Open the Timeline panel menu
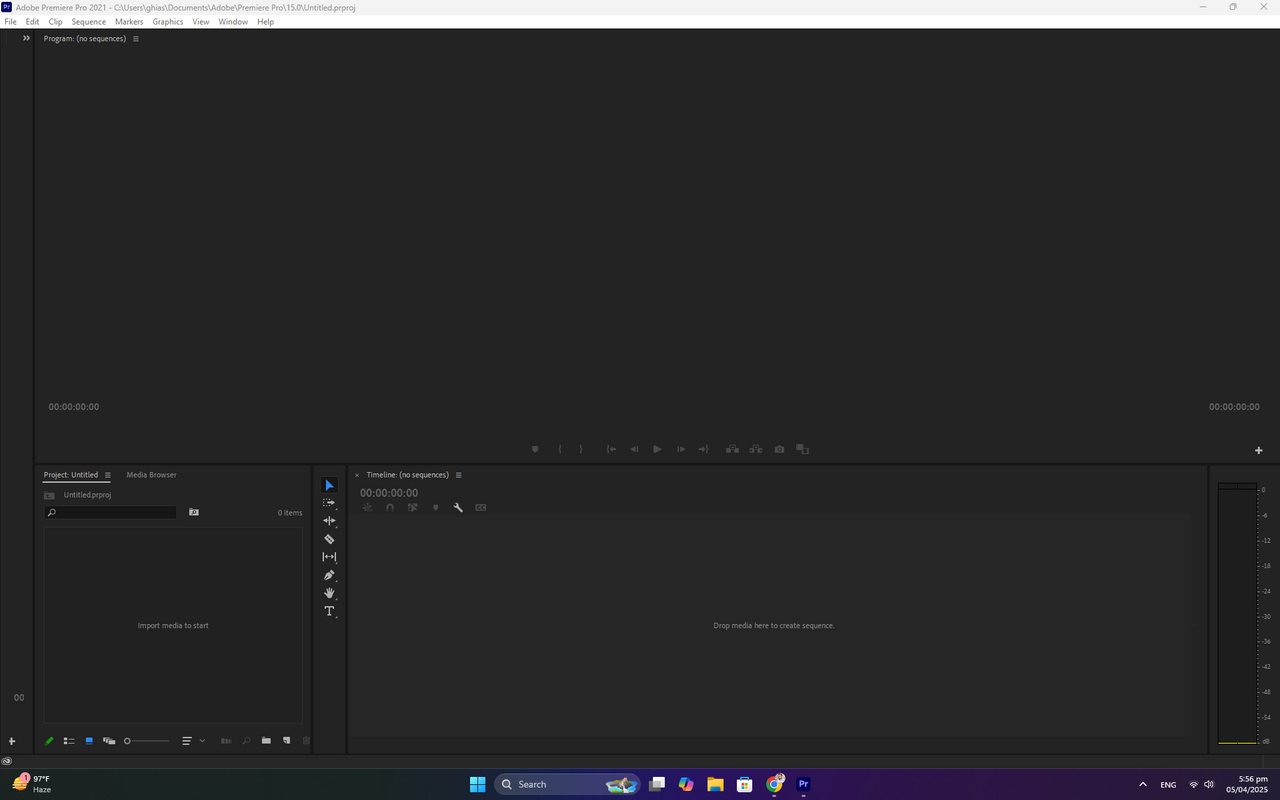This screenshot has height=800, width=1280. tap(459, 475)
